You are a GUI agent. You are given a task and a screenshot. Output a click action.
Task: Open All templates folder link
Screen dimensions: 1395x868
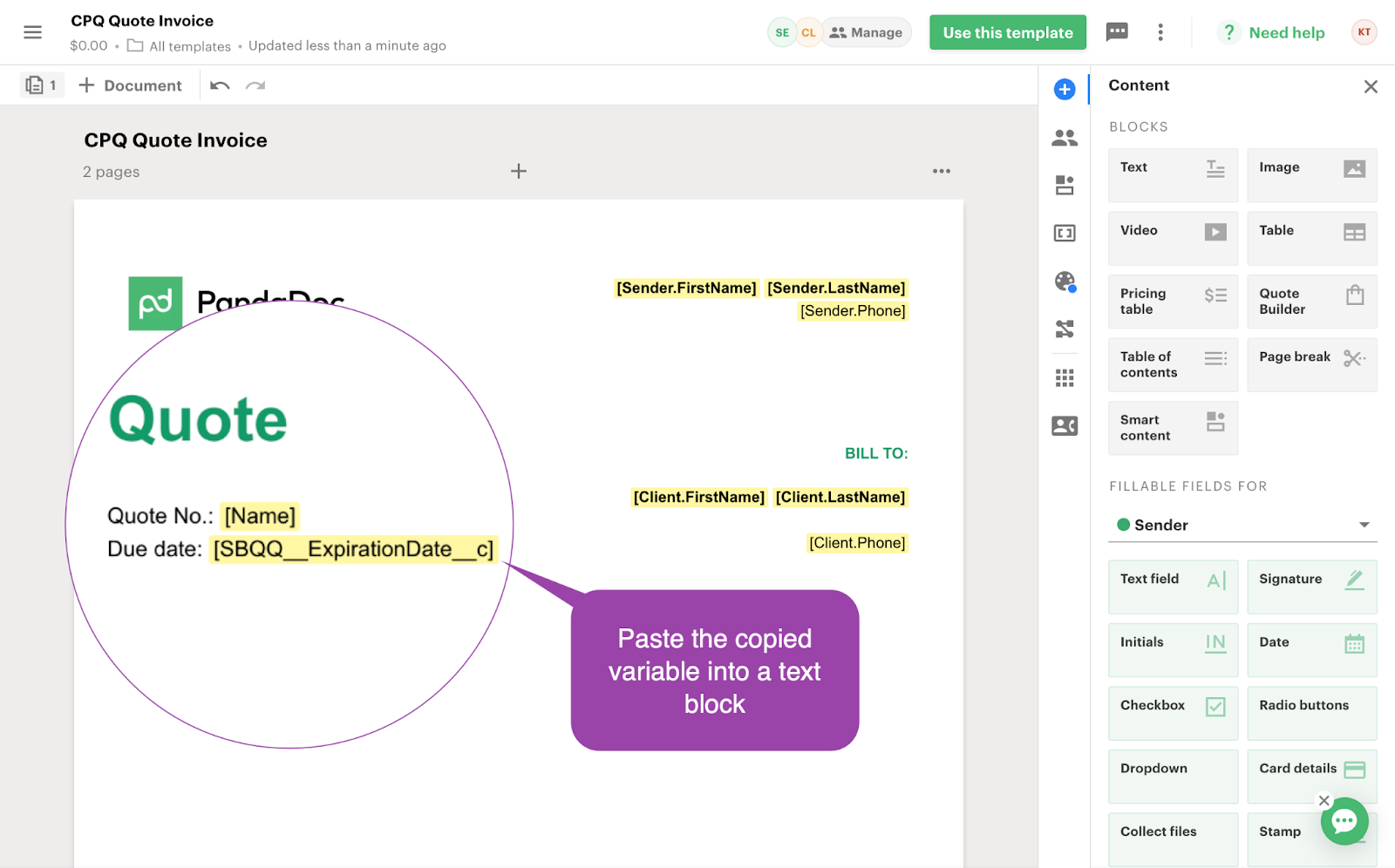tap(180, 45)
